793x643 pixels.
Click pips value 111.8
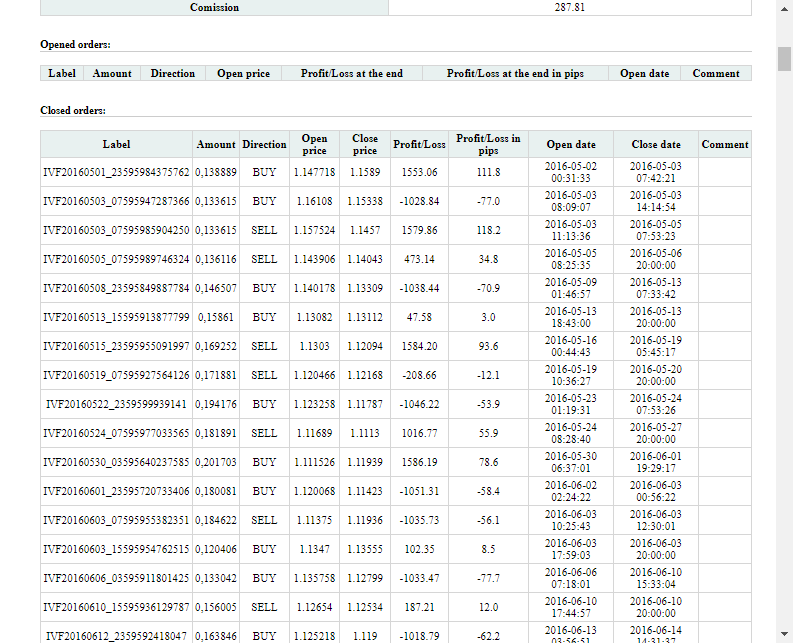[x=488, y=172]
